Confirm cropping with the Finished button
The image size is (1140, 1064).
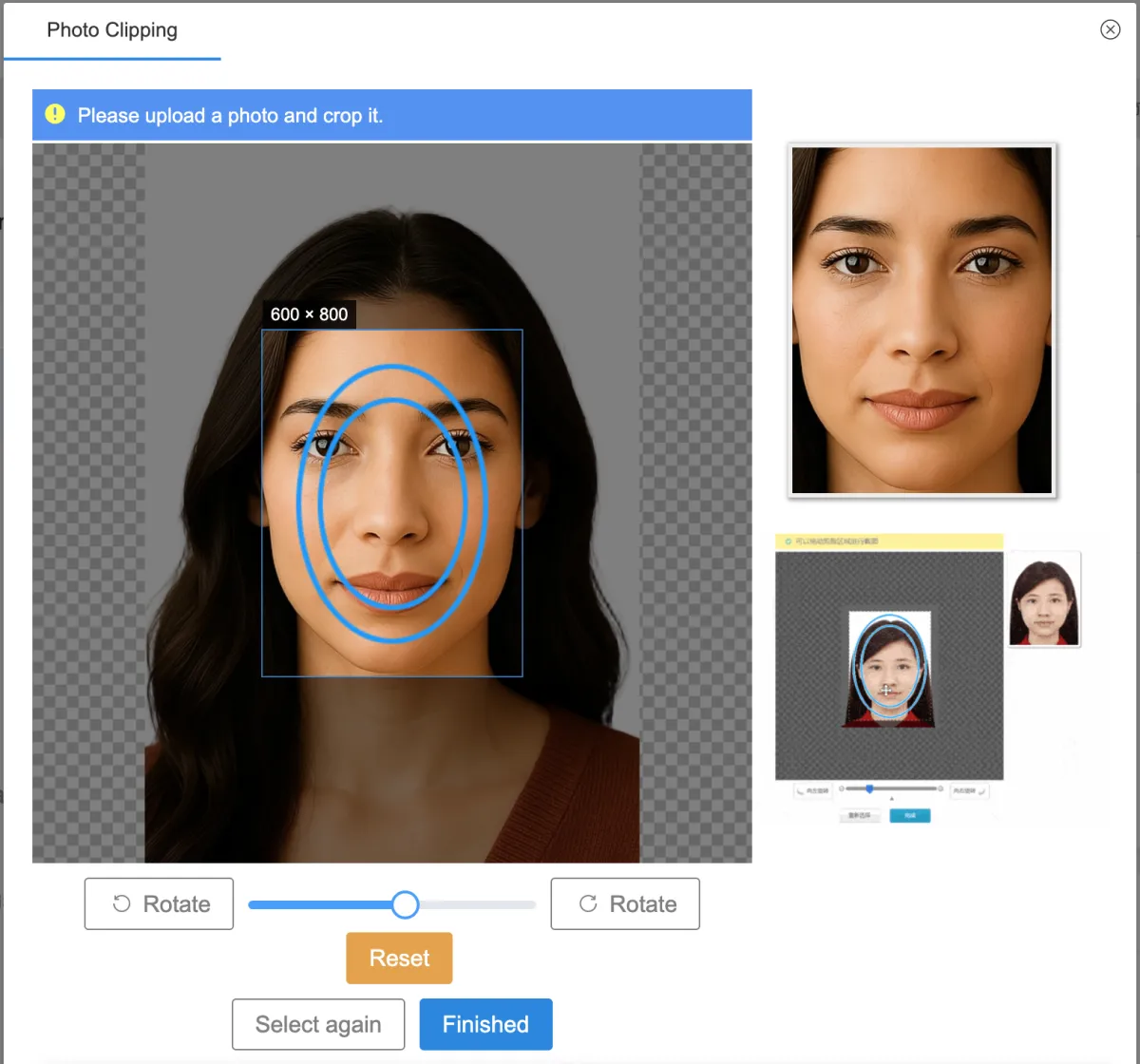pos(485,1024)
